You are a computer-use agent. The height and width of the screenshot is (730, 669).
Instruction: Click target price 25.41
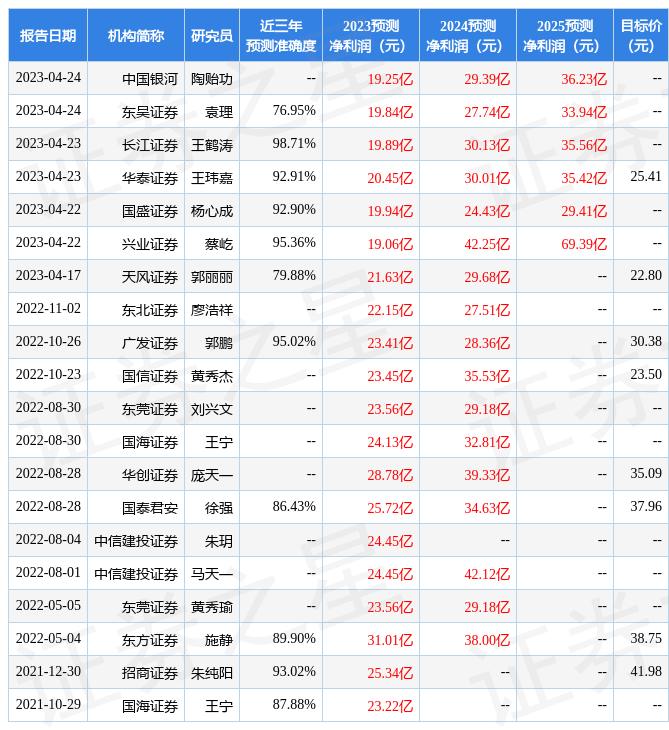pos(646,176)
